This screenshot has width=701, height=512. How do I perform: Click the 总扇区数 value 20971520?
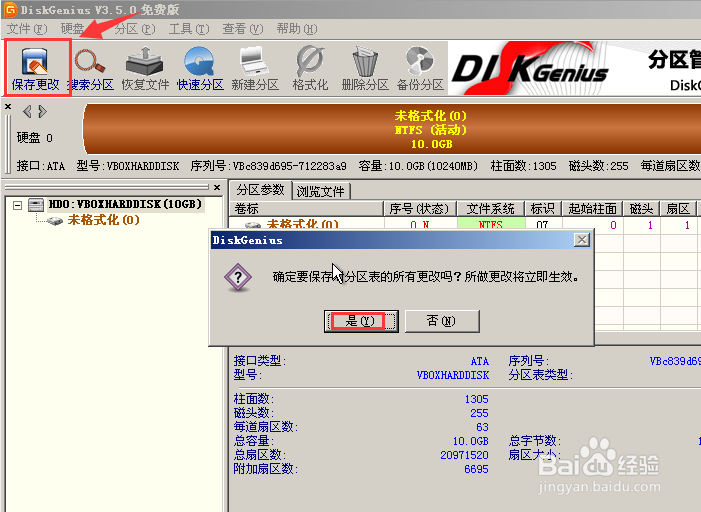click(465, 455)
